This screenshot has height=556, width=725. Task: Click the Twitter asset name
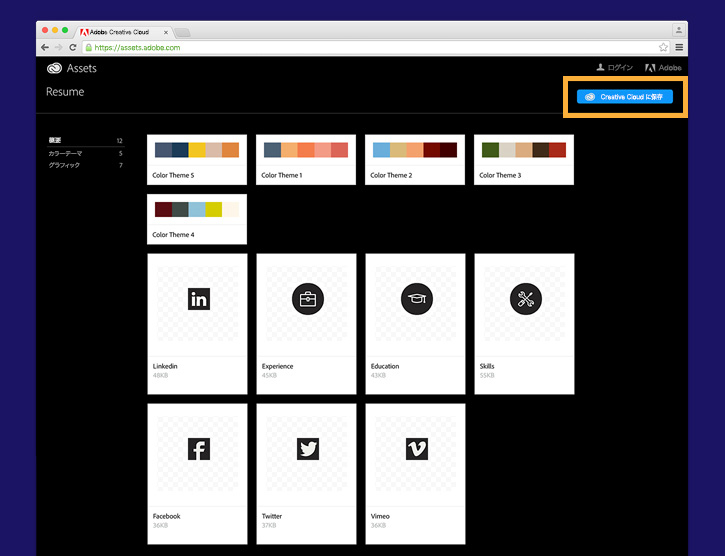pos(272,516)
